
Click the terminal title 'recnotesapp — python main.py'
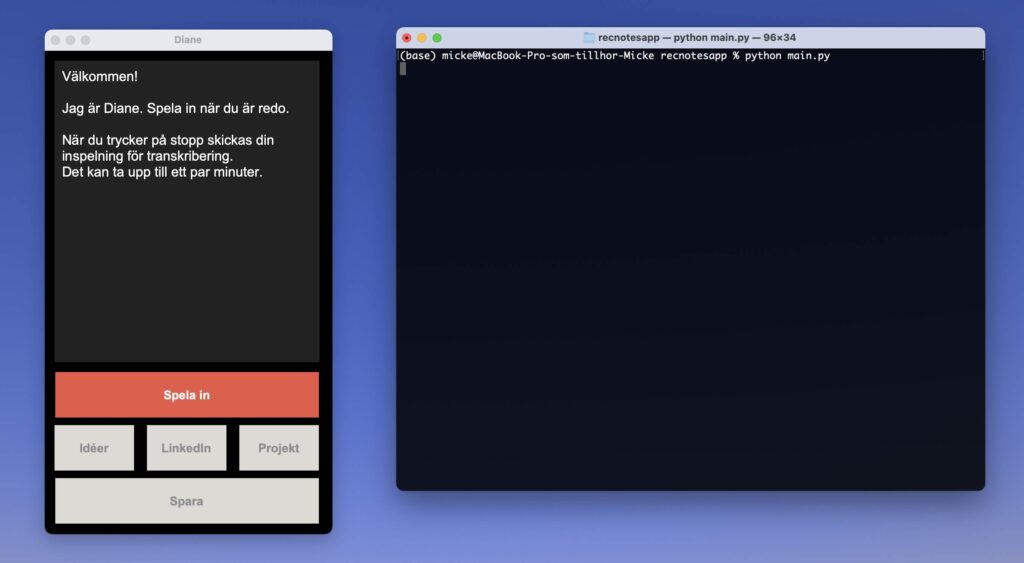tap(697, 38)
